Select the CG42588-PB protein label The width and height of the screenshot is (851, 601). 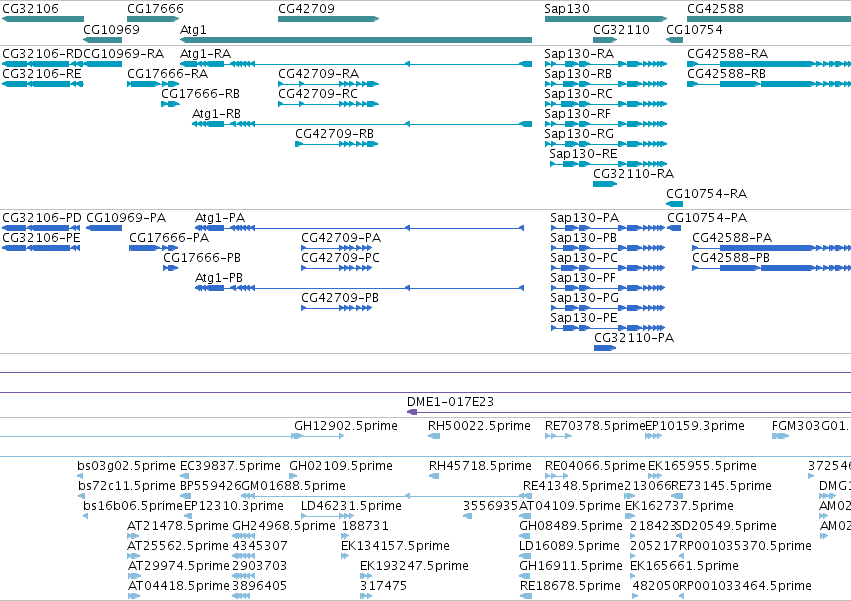click(x=731, y=258)
